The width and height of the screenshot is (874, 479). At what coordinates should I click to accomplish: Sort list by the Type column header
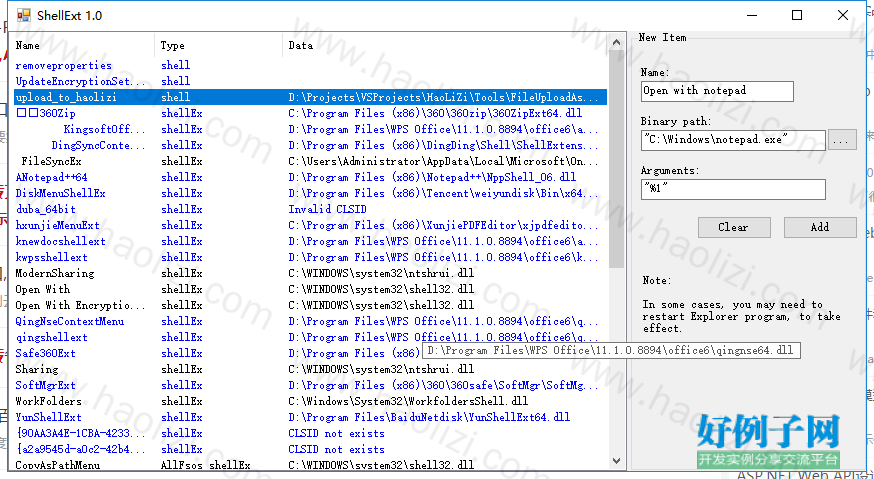point(219,45)
